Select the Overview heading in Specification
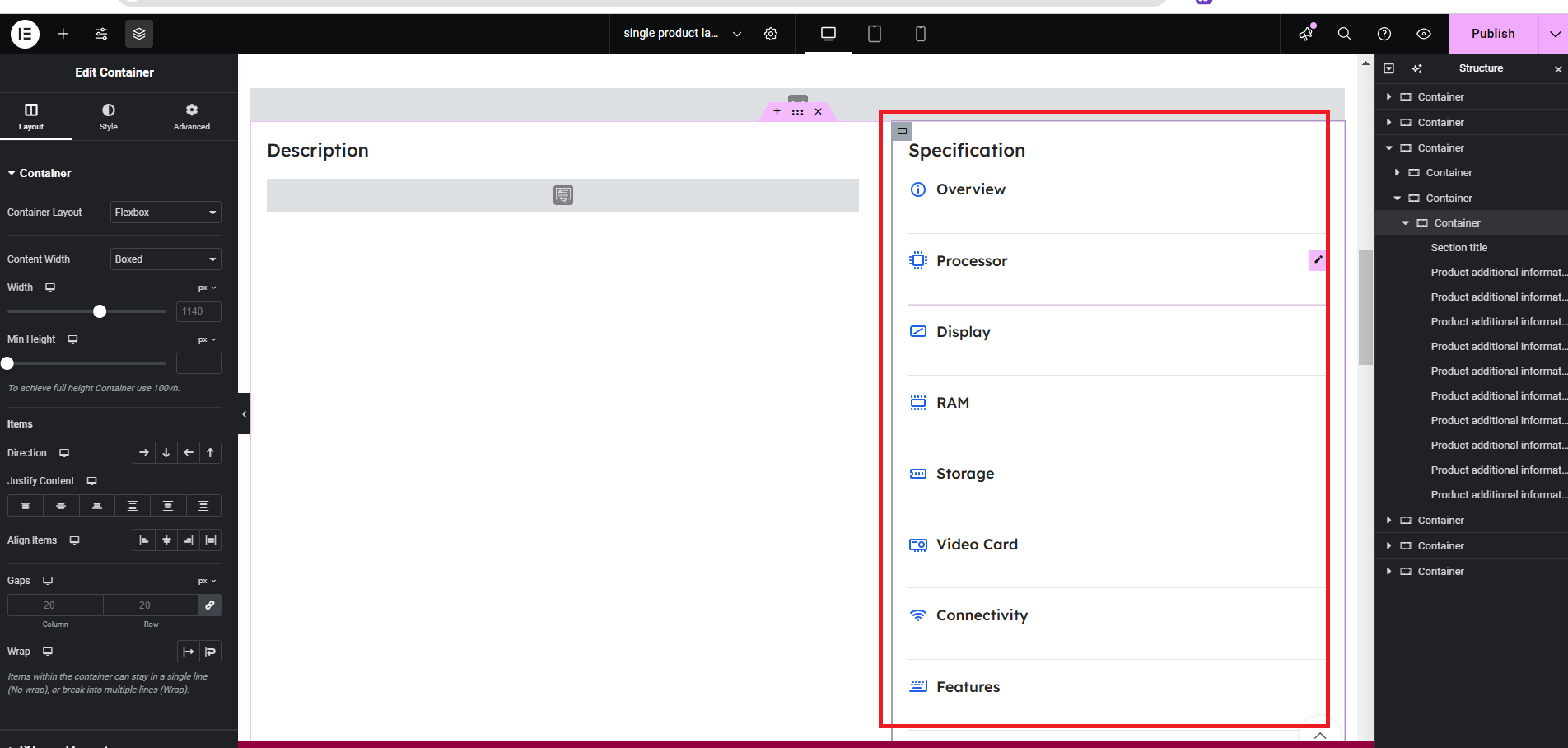Viewport: 1568px width, 748px height. (971, 189)
